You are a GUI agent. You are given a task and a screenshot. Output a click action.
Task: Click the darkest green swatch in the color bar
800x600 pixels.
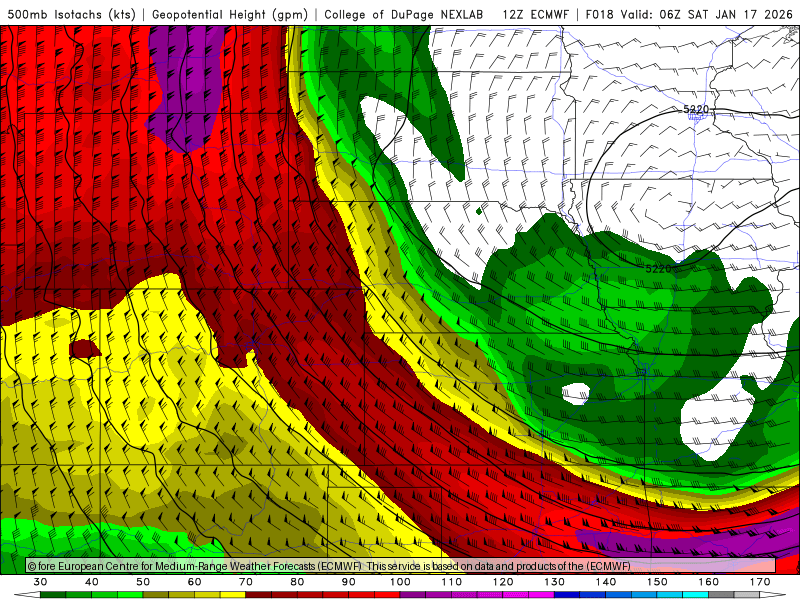click(x=53, y=594)
